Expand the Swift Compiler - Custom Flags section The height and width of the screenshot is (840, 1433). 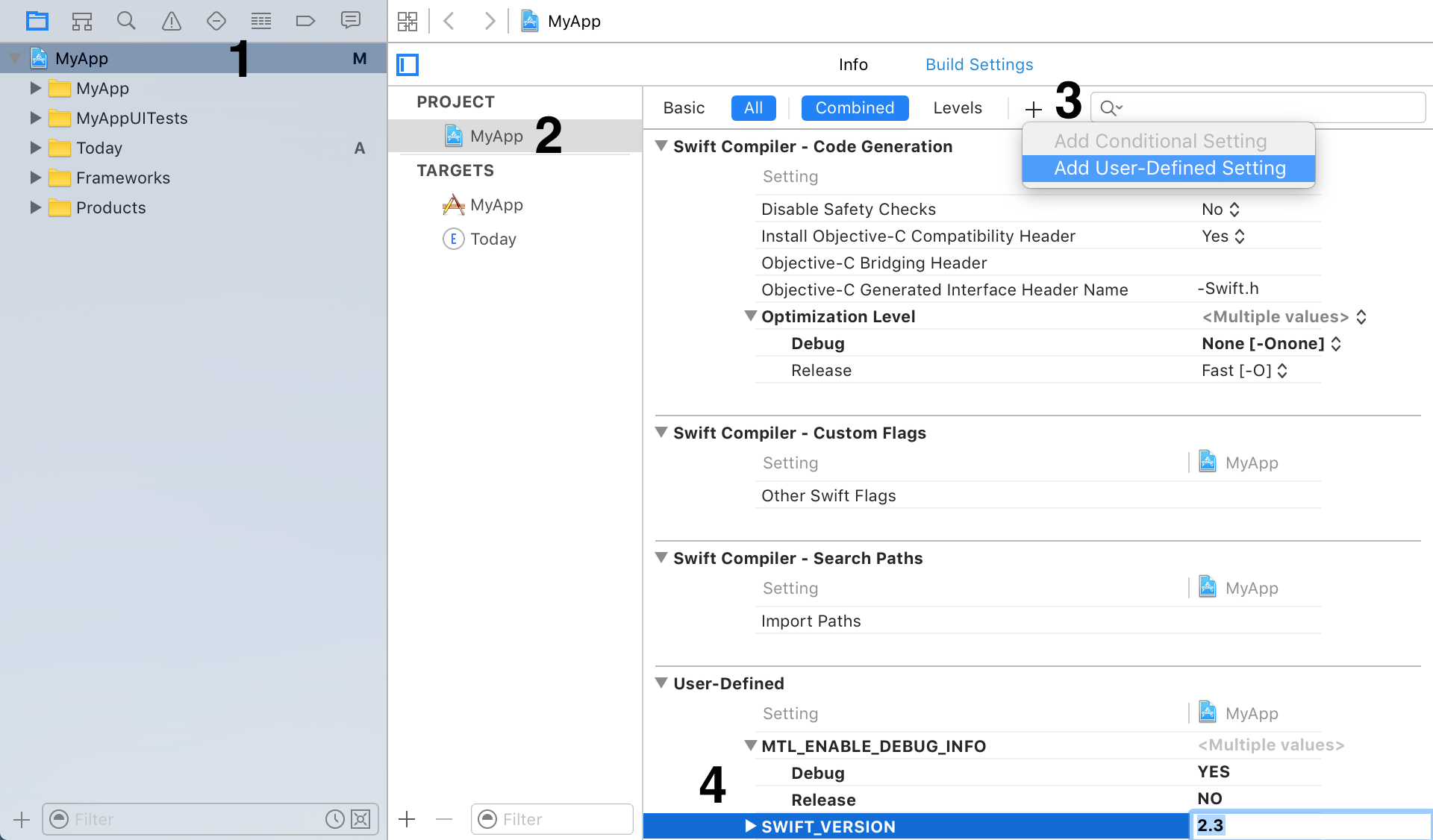tap(660, 433)
